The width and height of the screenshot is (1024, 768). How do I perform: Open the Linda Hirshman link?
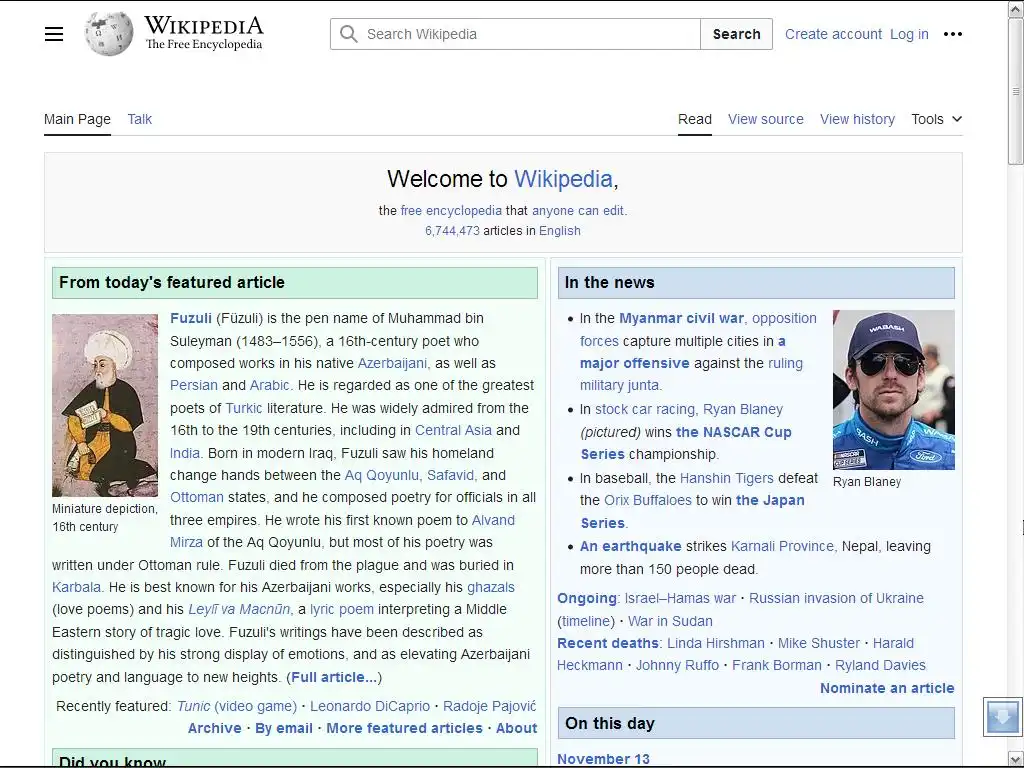tap(715, 643)
